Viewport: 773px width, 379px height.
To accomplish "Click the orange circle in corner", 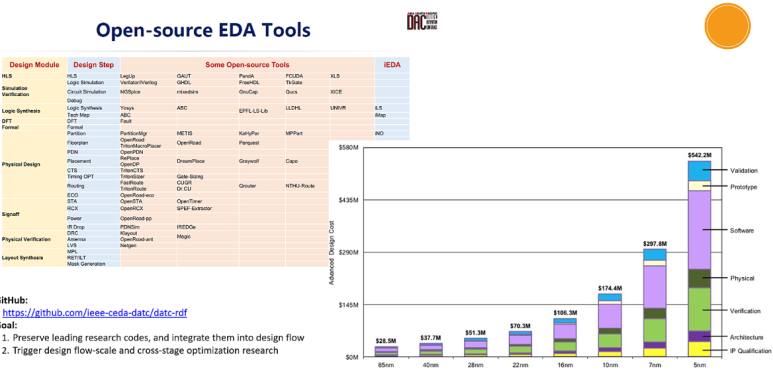I will (x=727, y=26).
